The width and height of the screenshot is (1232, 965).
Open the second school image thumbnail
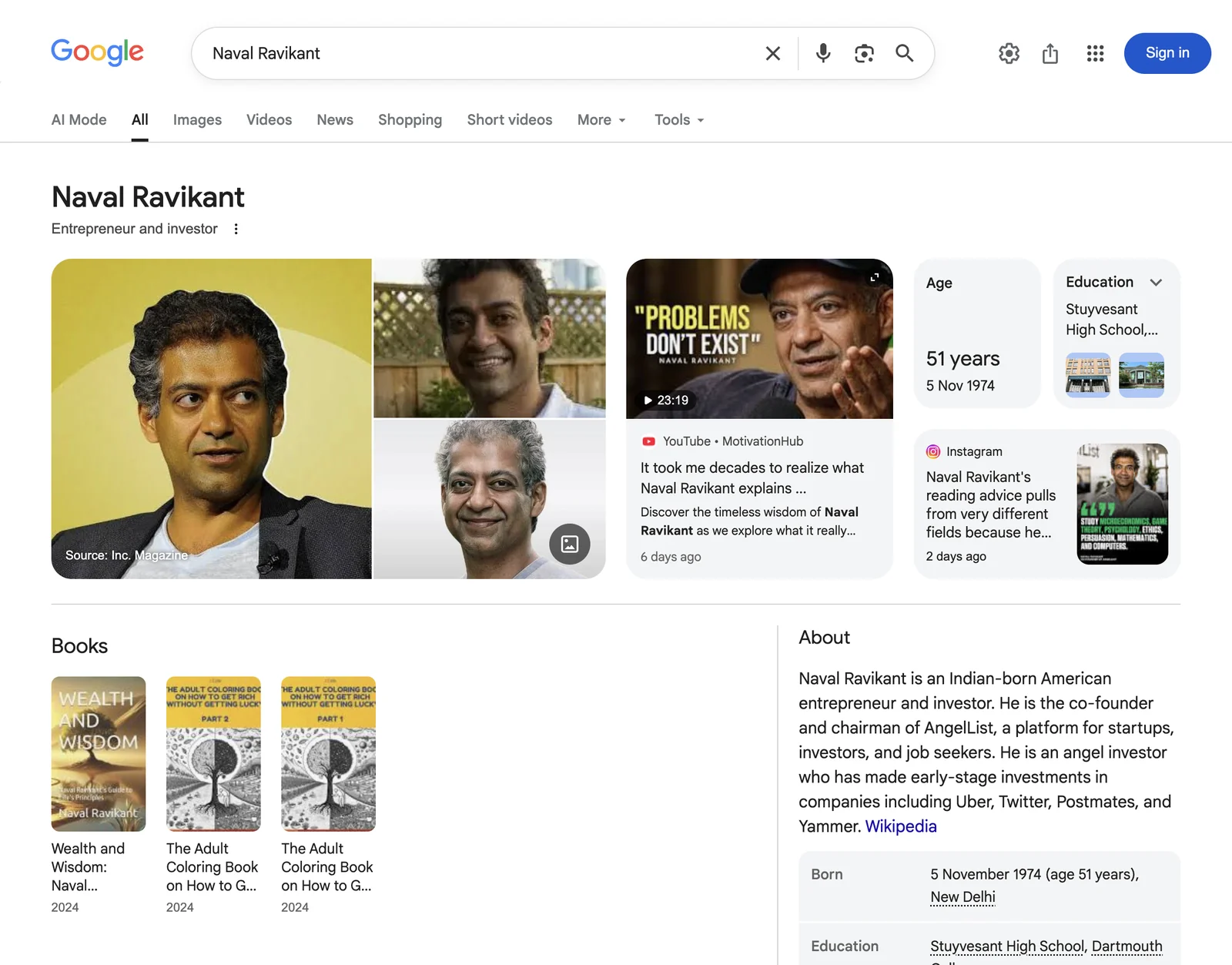[1141, 375]
